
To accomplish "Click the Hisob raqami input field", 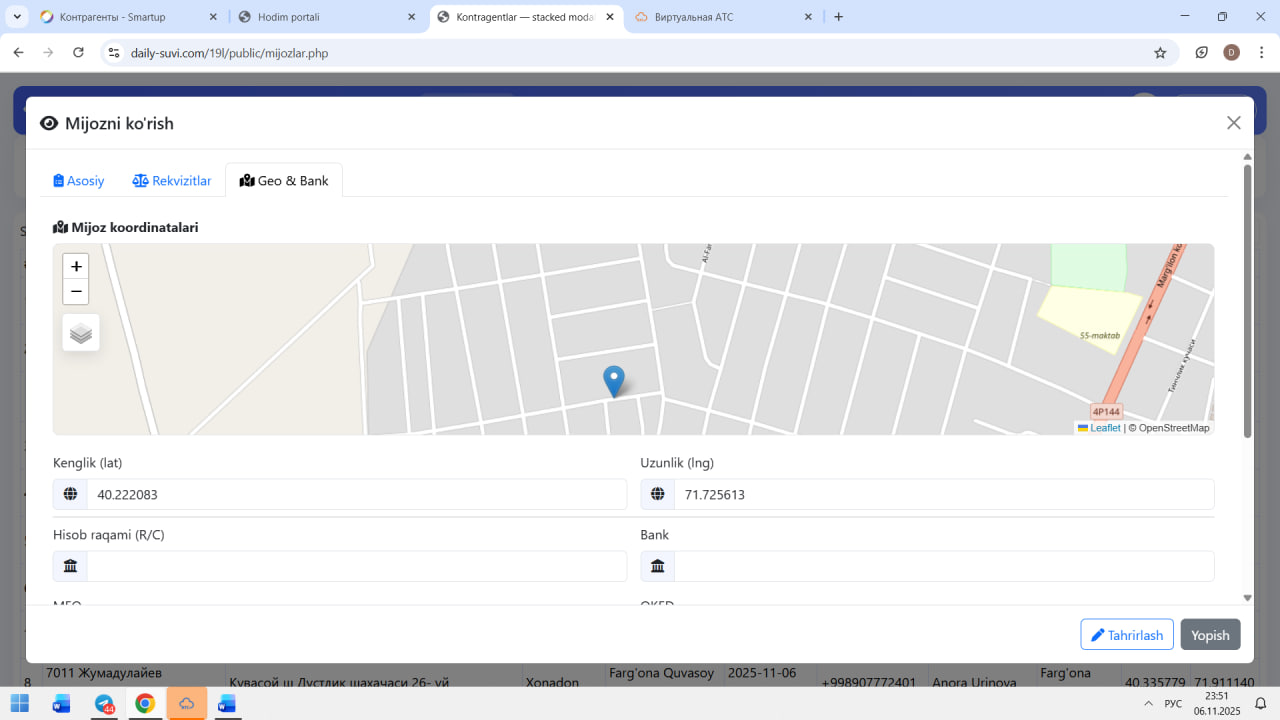I will [x=355, y=566].
